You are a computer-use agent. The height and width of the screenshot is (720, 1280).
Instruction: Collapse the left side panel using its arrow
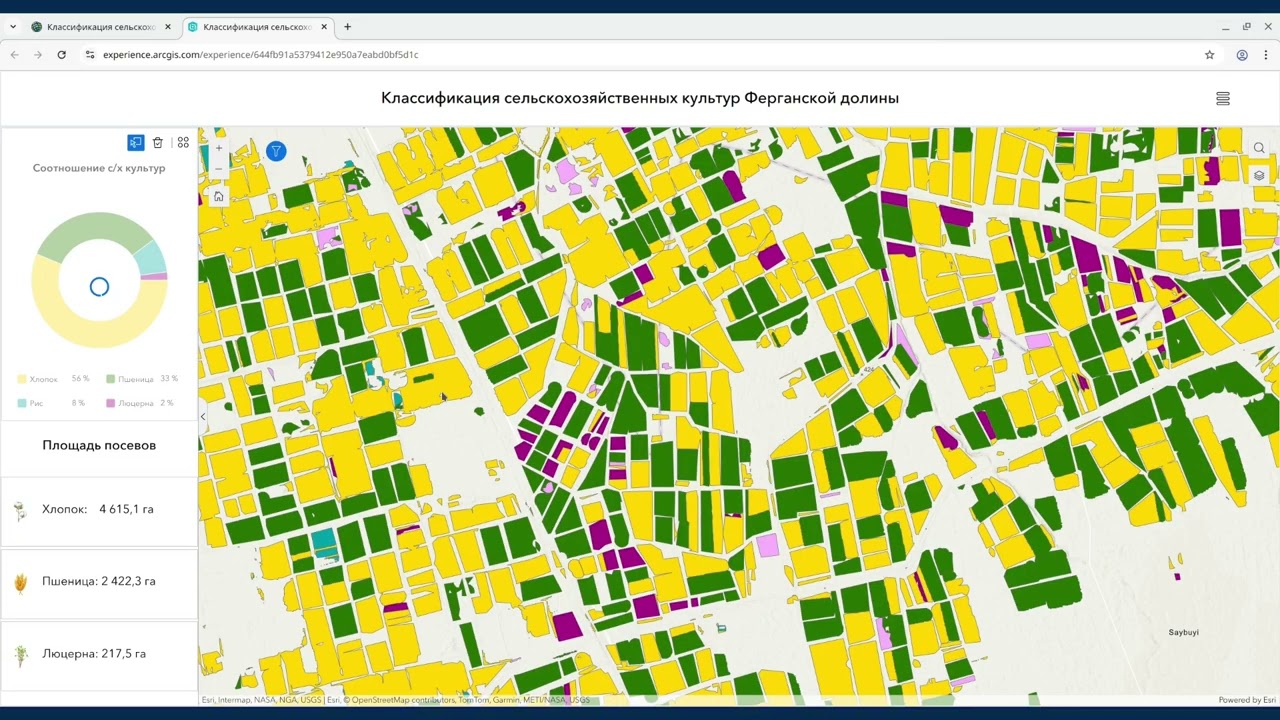(203, 417)
